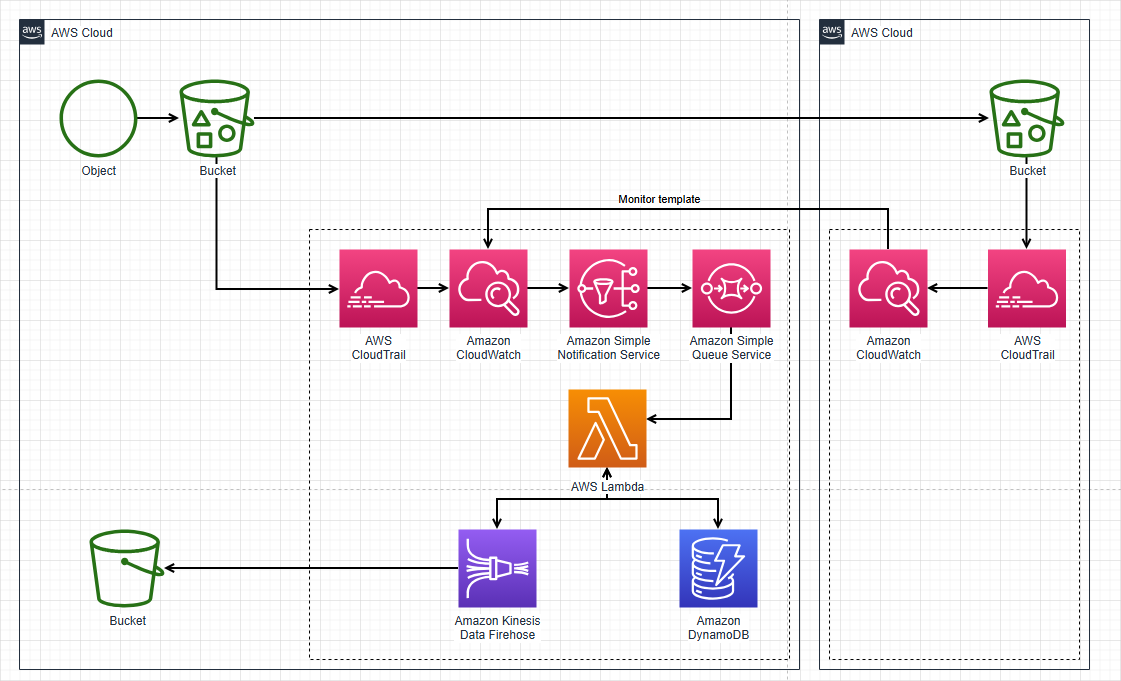Image resolution: width=1121 pixels, height=681 pixels.
Task: Select the Amazon DynamoDB icon
Action: click(718, 568)
